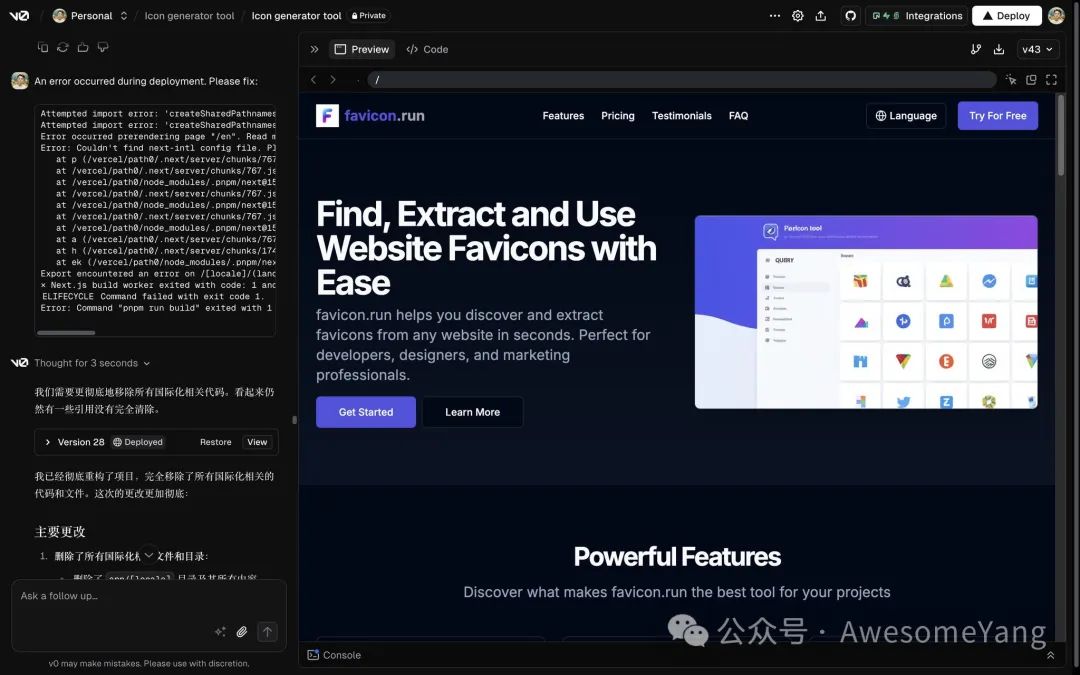The height and width of the screenshot is (675, 1080).
Task: Restore Version 28
Action: (x=216, y=442)
